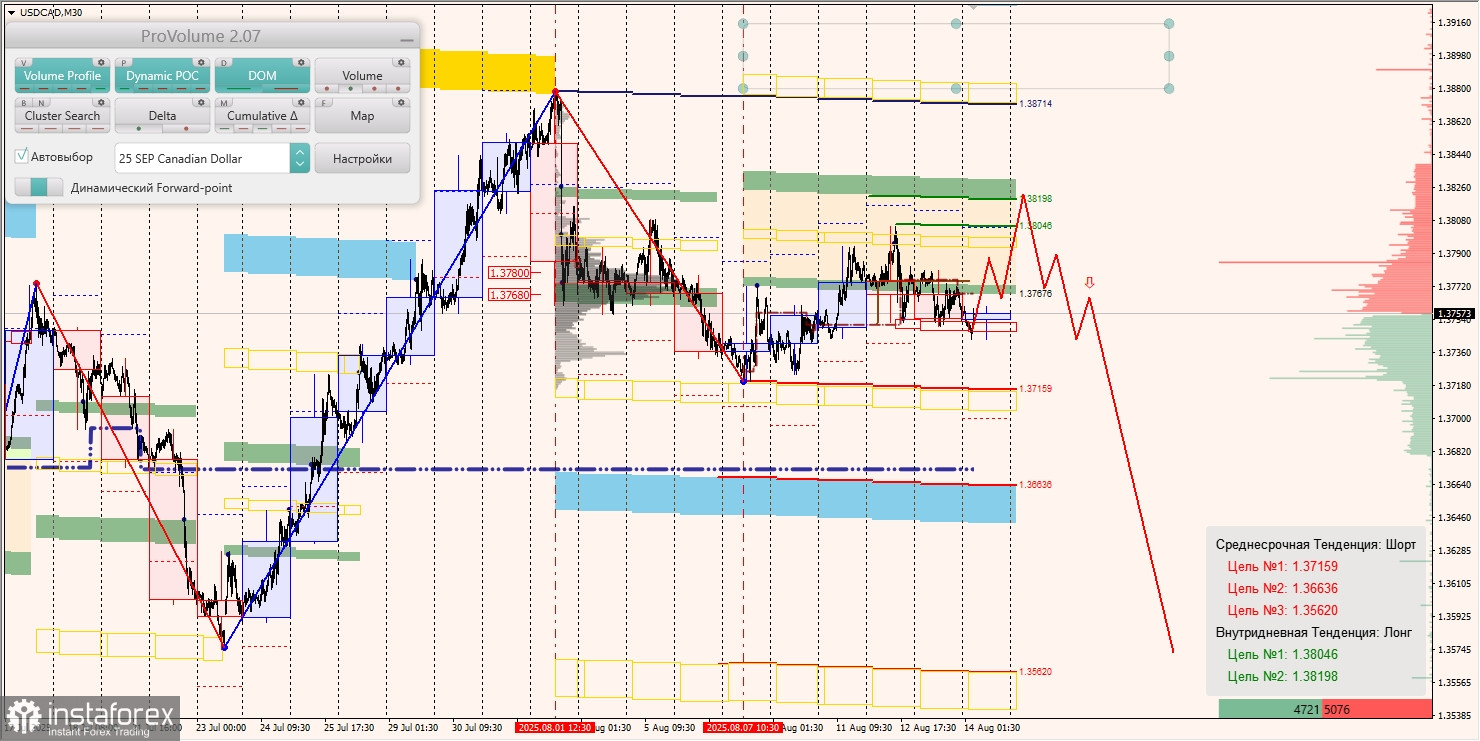The image size is (1480, 741).
Task: Click the 1.37159 level label on chart
Action: pyautogui.click(x=1035, y=389)
